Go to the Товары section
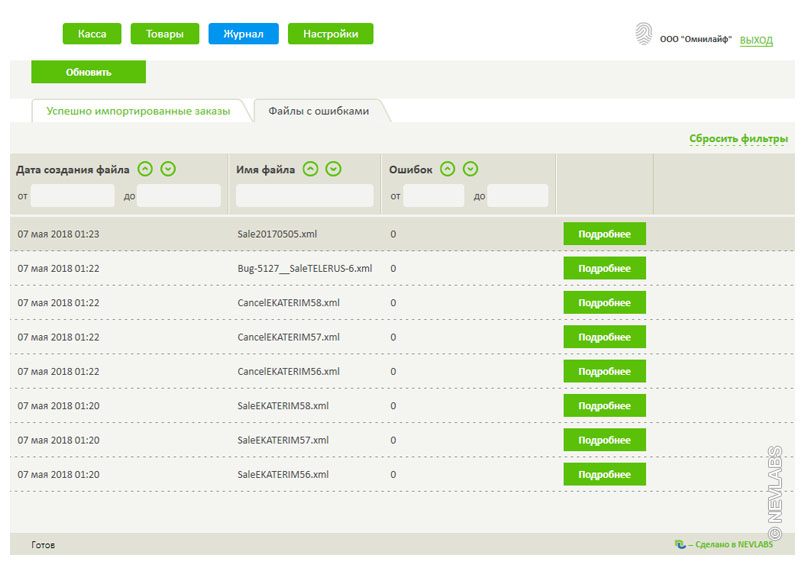 point(165,34)
